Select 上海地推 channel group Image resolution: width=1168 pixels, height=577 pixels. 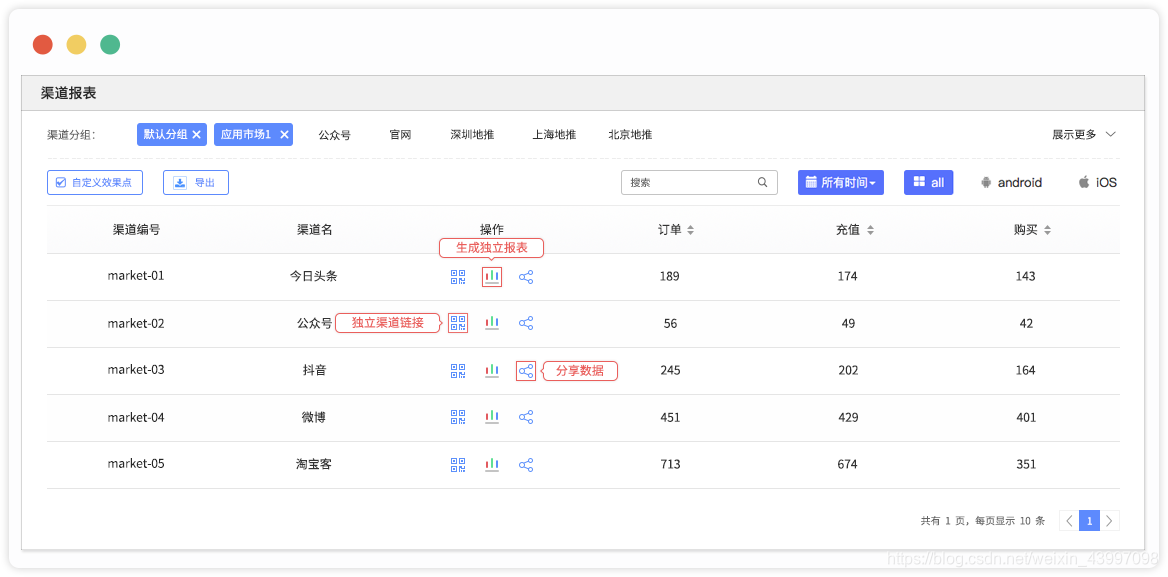point(554,135)
